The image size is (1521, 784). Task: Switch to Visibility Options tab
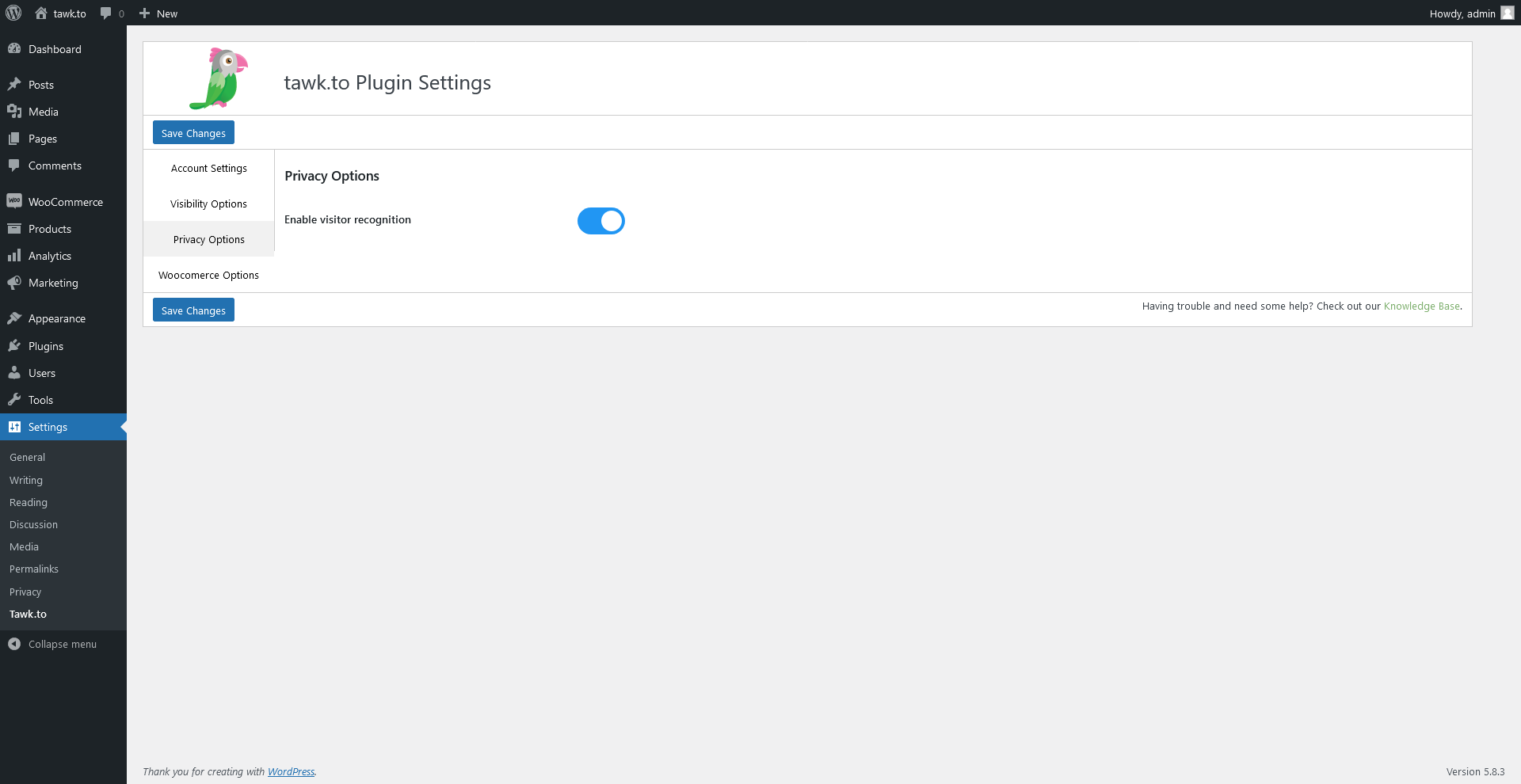click(208, 204)
